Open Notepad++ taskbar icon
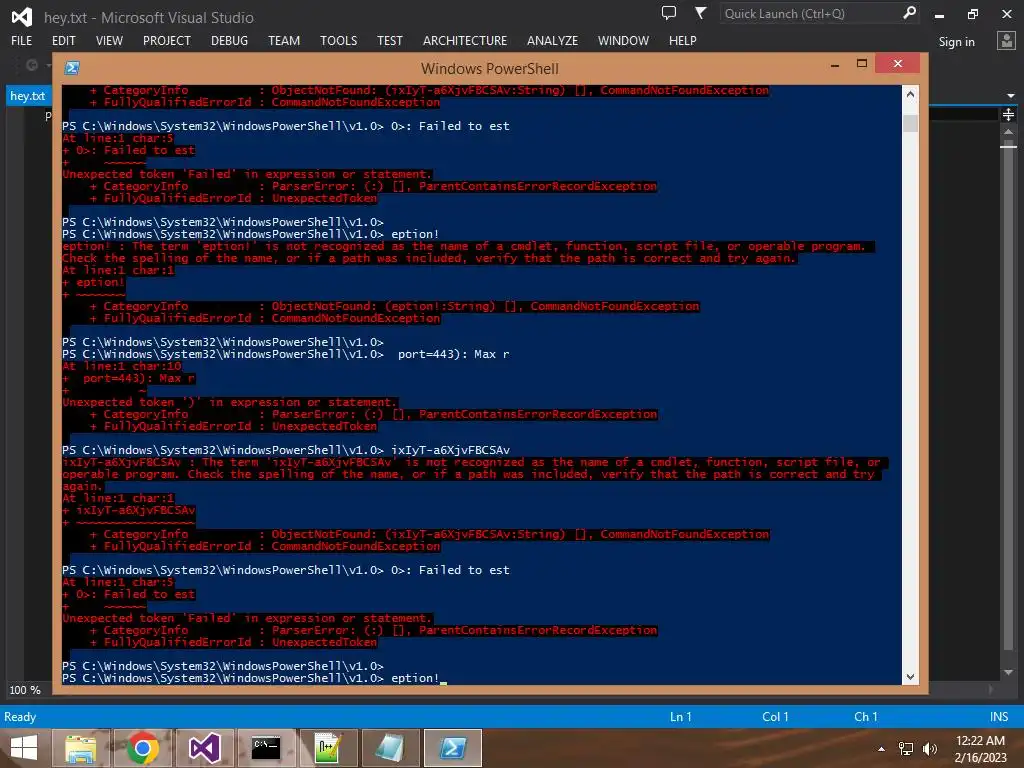 point(328,748)
